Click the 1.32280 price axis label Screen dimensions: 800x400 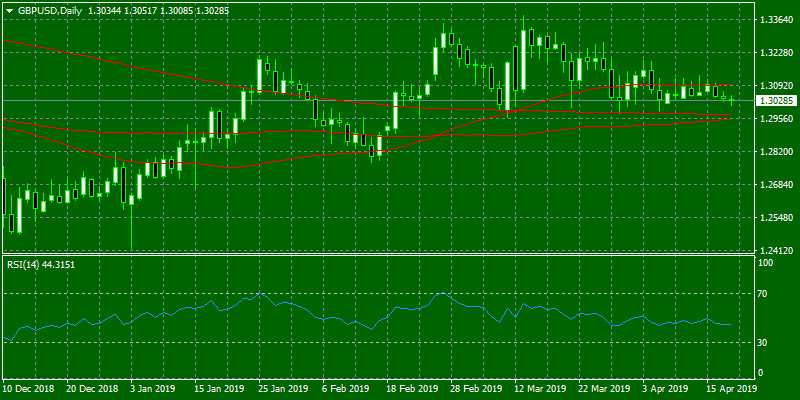point(776,53)
